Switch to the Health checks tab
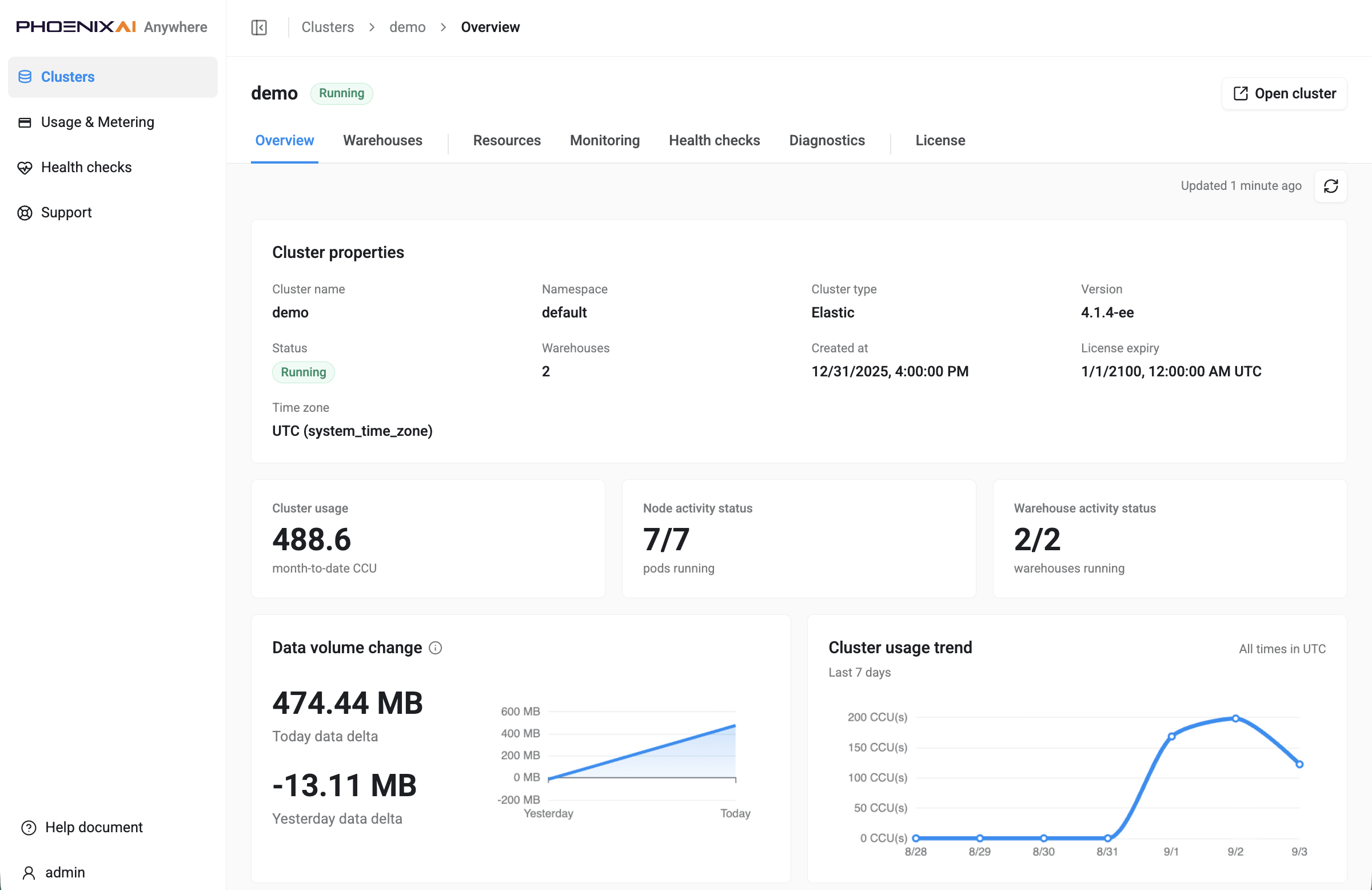Screen dimensions: 1372x890 [714, 141]
